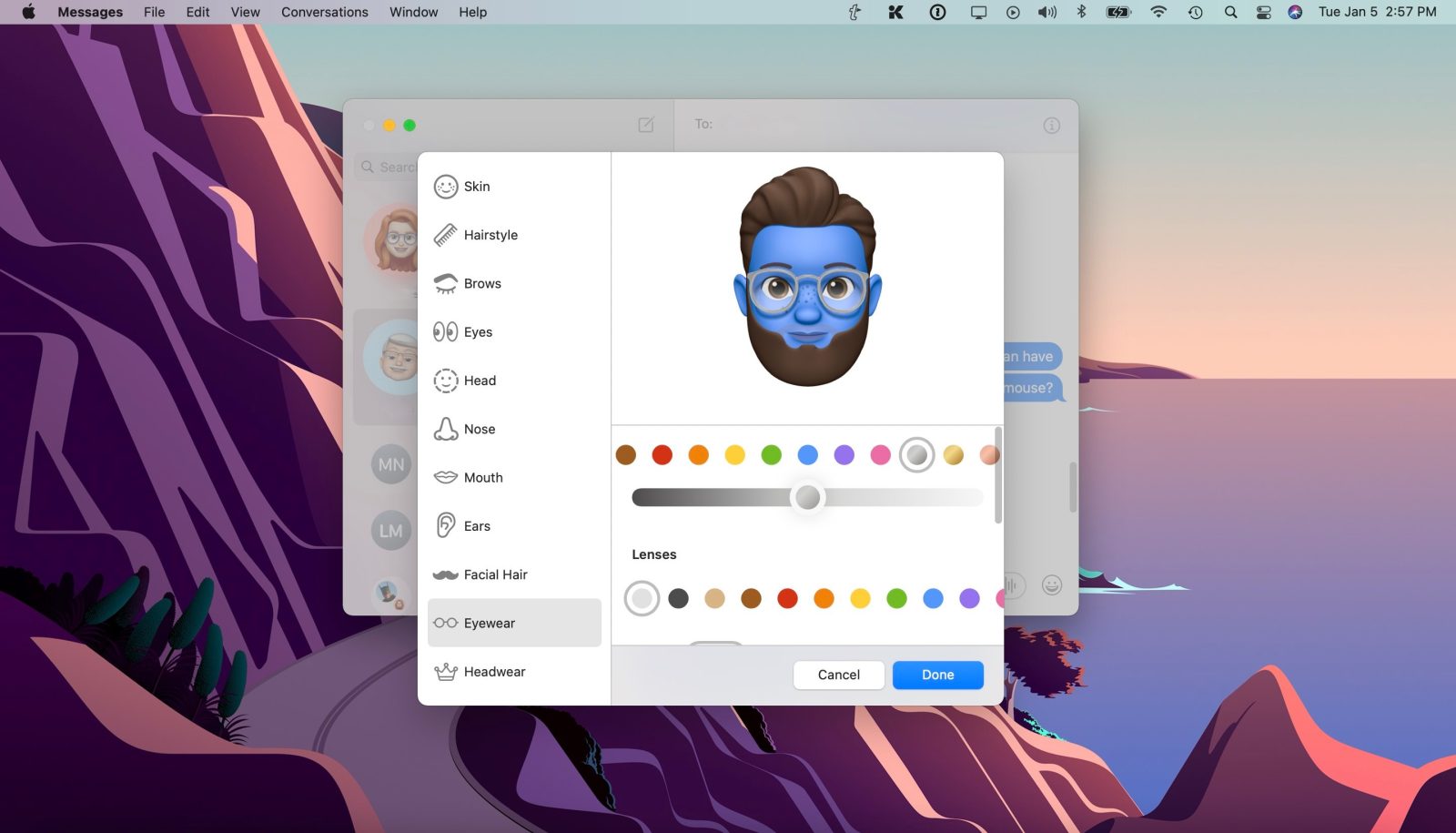Choose the green frame color swatch
Viewport: 1456px width, 833px height.
[772, 455]
